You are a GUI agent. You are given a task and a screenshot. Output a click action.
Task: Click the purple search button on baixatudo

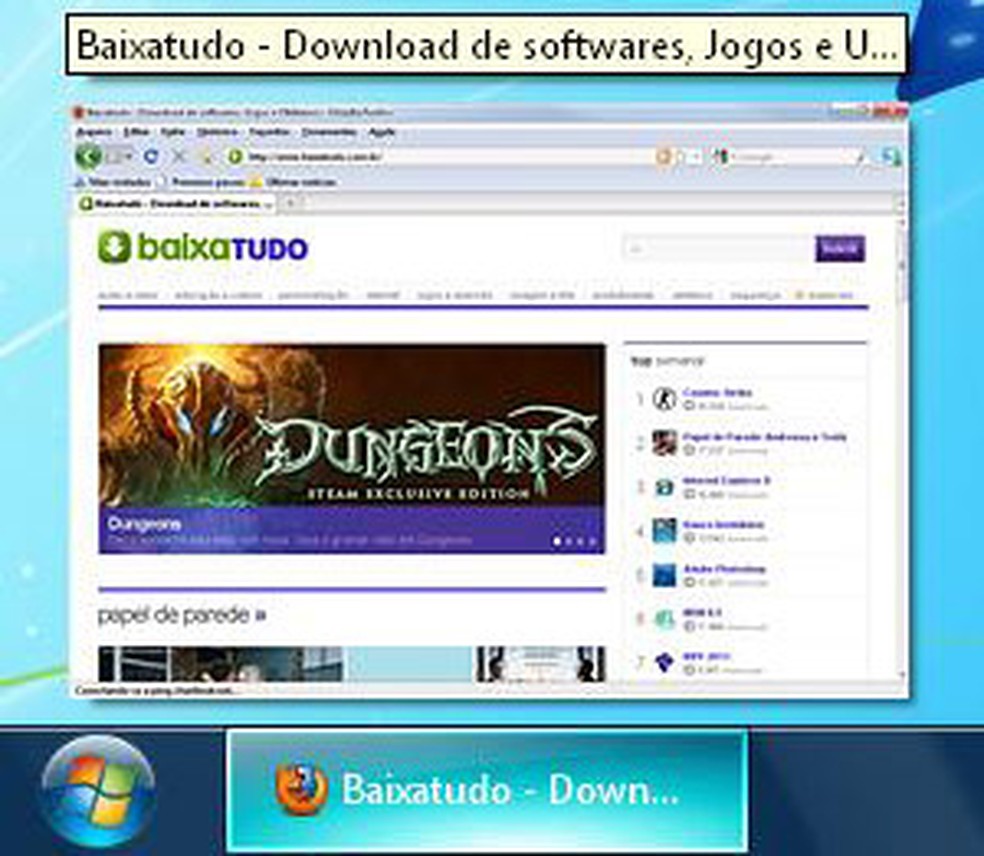840,248
